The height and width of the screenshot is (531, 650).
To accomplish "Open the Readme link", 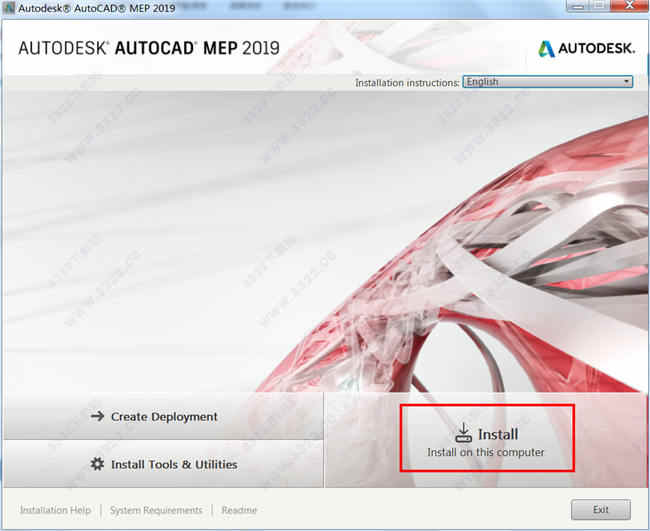I will 239,510.
